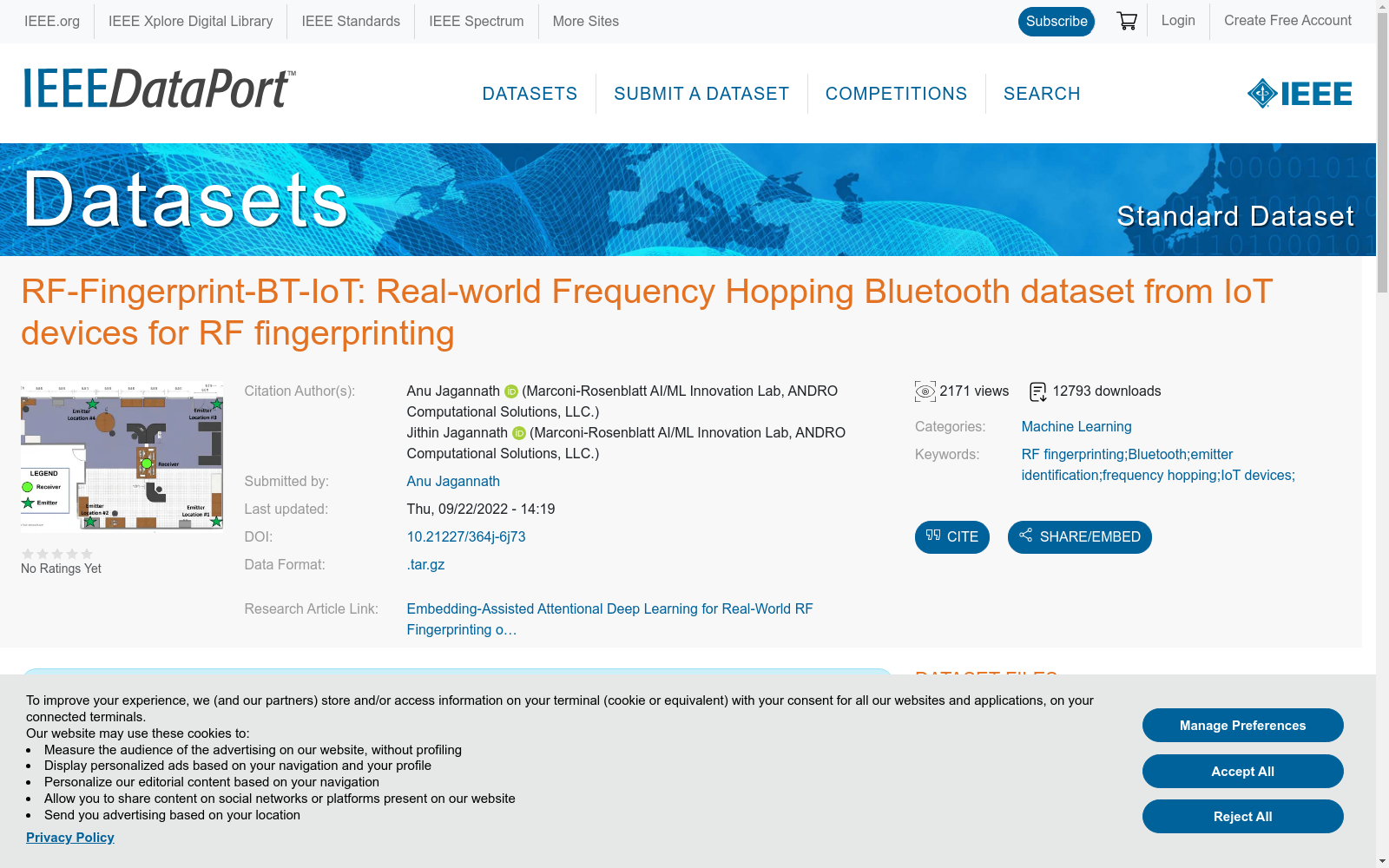Click the dataset title heading
The image size is (1389, 868).
click(647, 312)
